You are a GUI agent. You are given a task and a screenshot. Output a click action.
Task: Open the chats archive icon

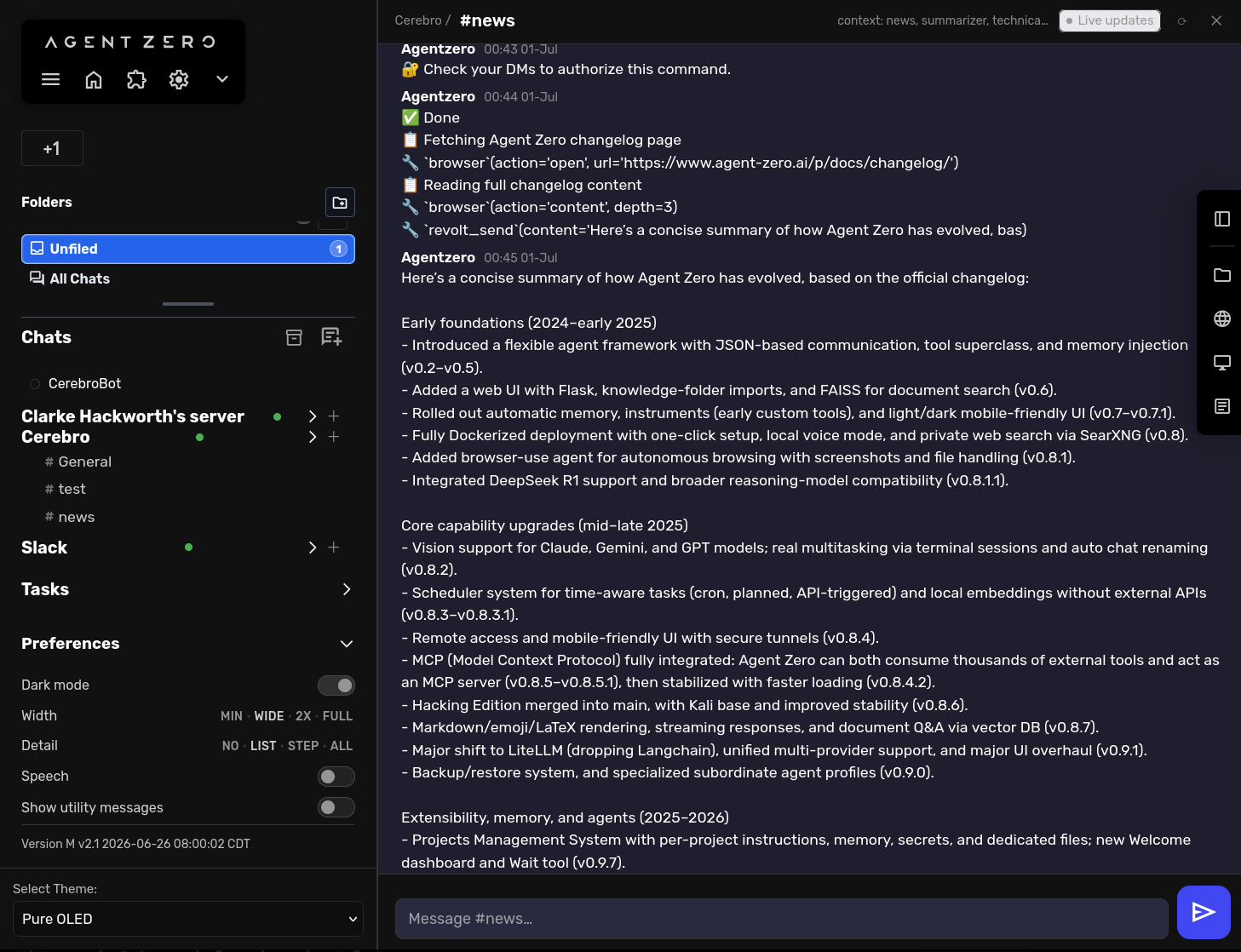(x=294, y=337)
